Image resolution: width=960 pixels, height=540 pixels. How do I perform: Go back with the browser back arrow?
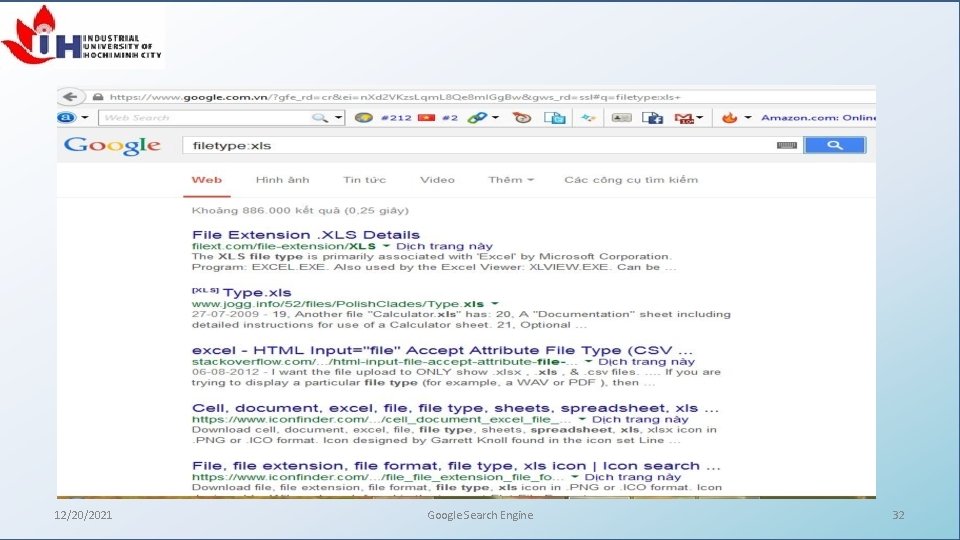pos(70,97)
